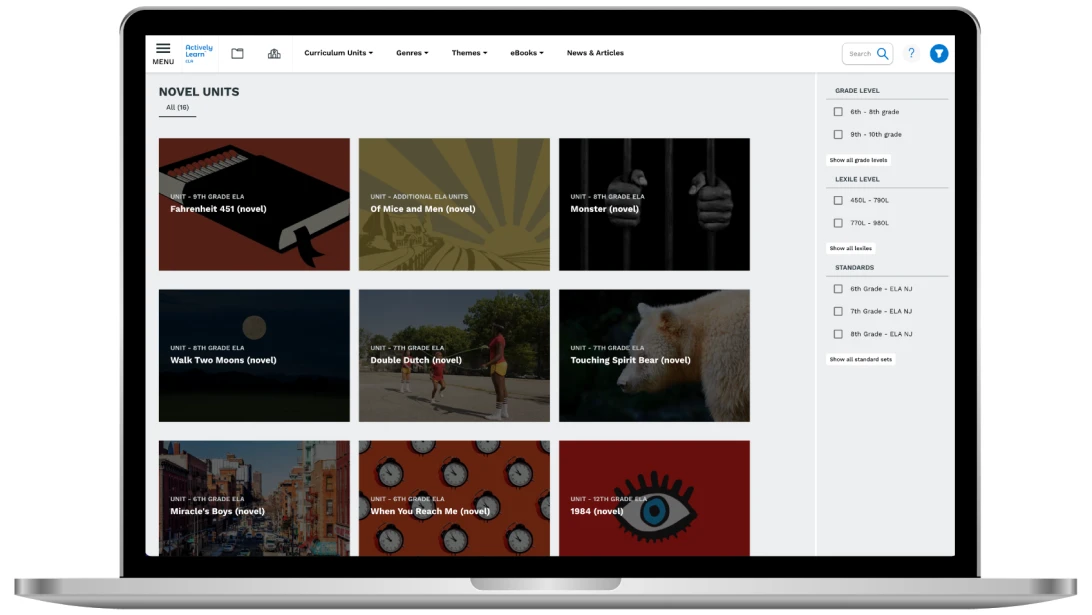Check the 7th Grade - ELA NJ standard

[x=838, y=311]
